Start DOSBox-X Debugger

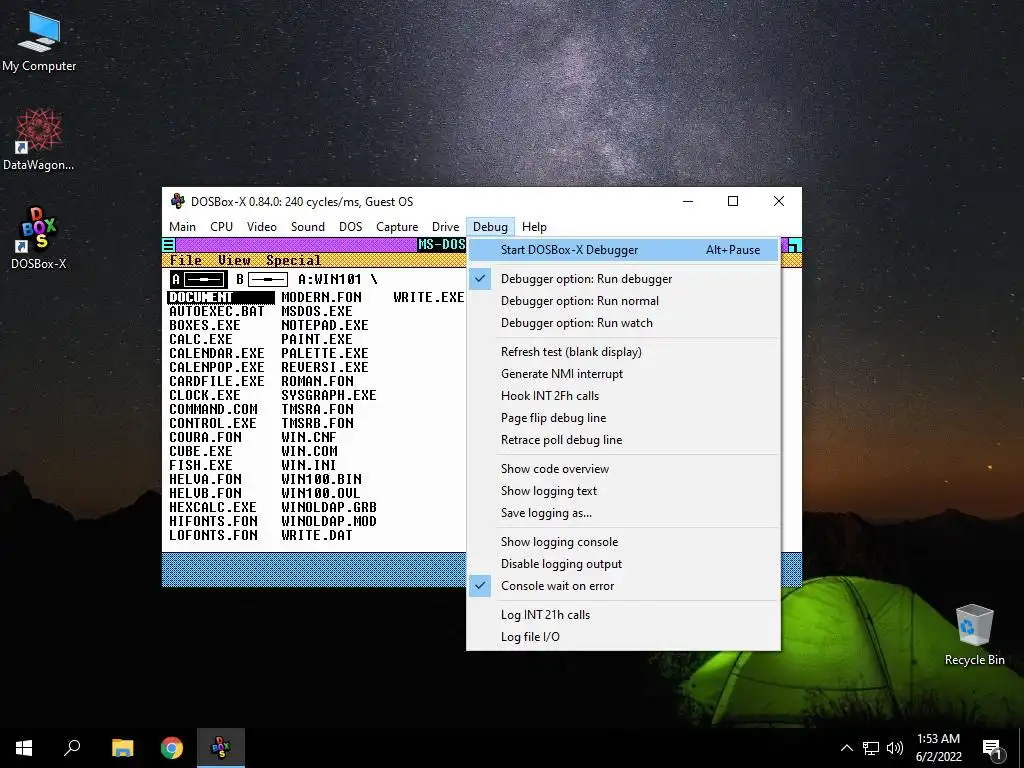623,250
